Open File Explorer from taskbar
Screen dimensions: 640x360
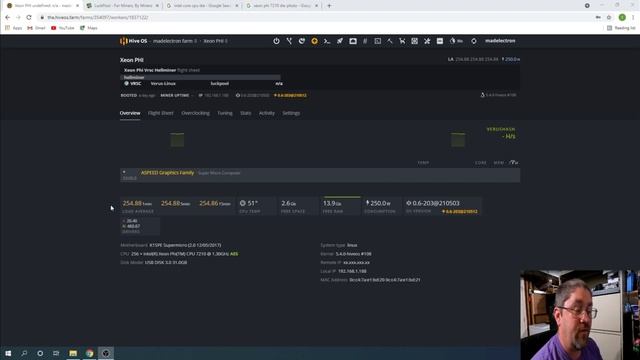pyautogui.click(x=73, y=353)
